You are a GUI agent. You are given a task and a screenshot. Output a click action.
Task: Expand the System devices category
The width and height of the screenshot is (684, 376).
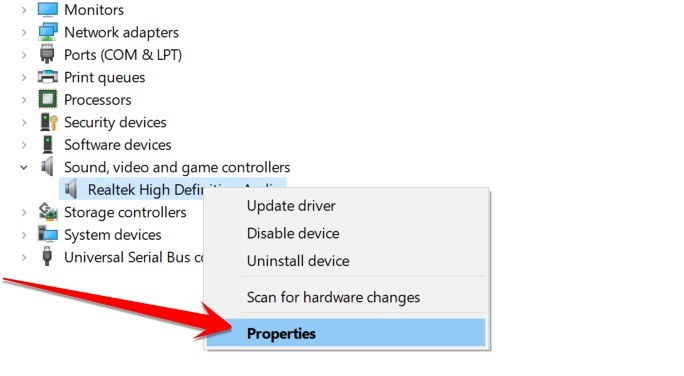click(x=24, y=235)
